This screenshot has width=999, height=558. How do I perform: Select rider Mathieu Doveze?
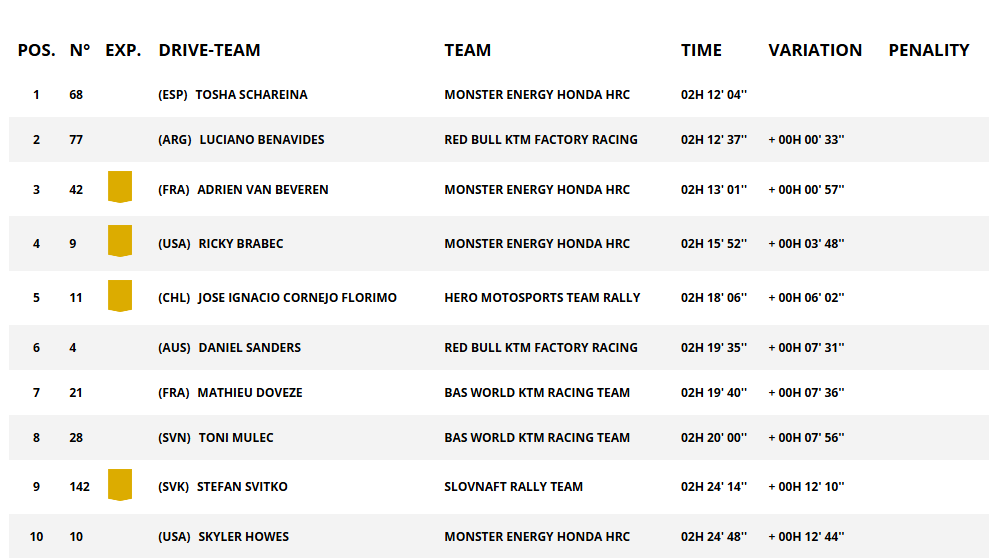(x=249, y=393)
